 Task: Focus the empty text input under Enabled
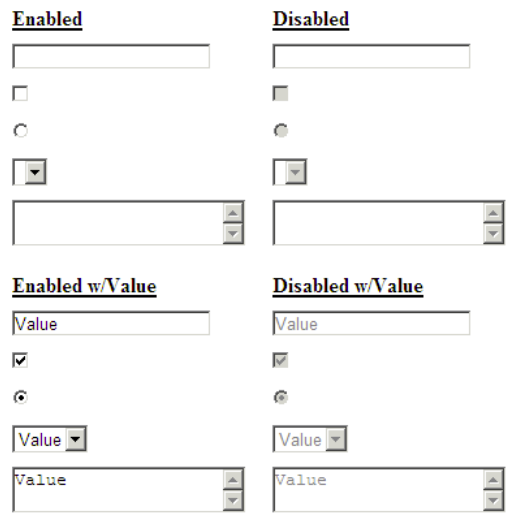coord(111,56)
